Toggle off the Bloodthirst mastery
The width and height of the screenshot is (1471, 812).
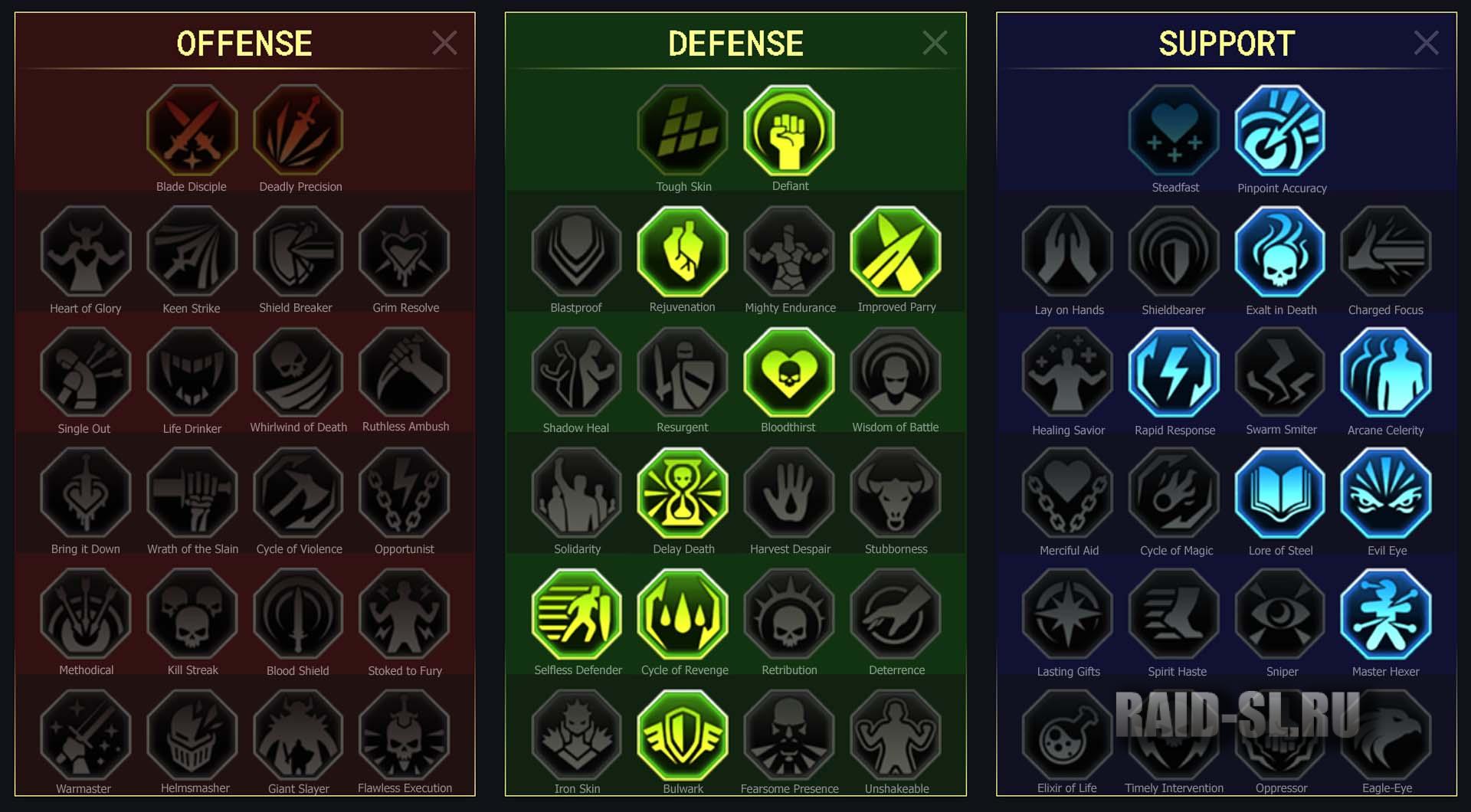pyautogui.click(x=789, y=372)
